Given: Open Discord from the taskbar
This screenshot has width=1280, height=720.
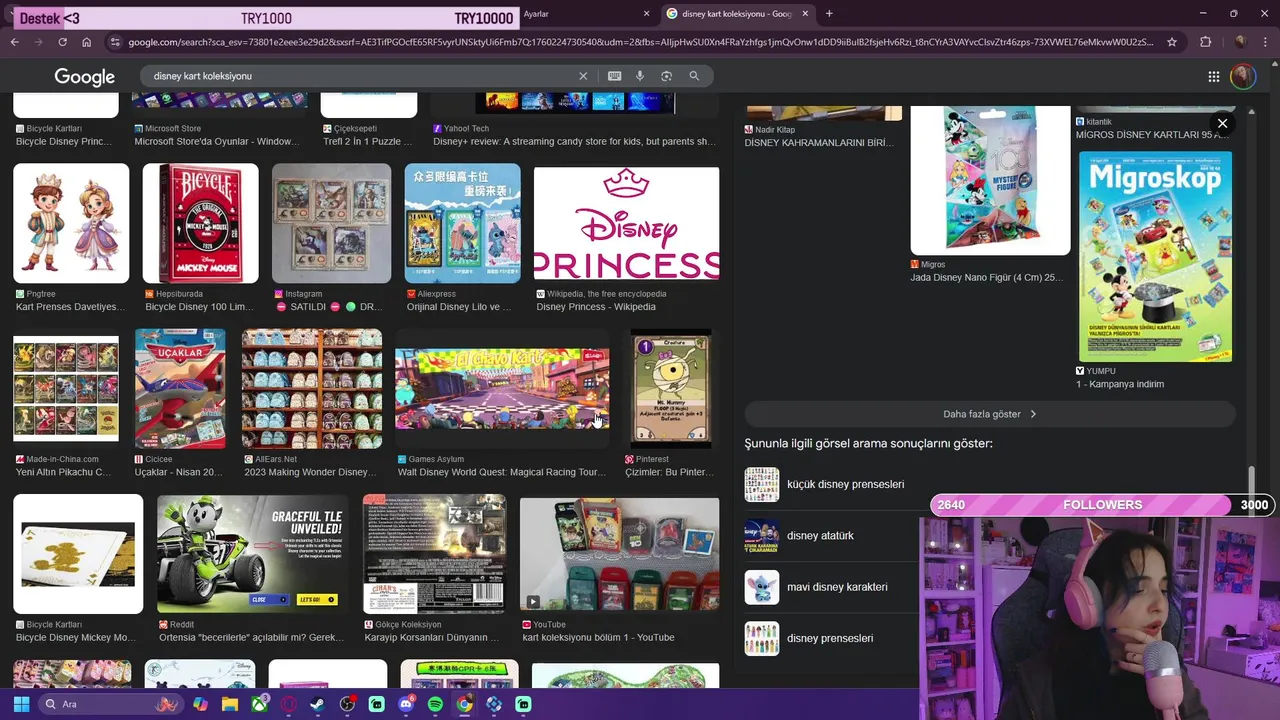Looking at the screenshot, I should [406, 704].
